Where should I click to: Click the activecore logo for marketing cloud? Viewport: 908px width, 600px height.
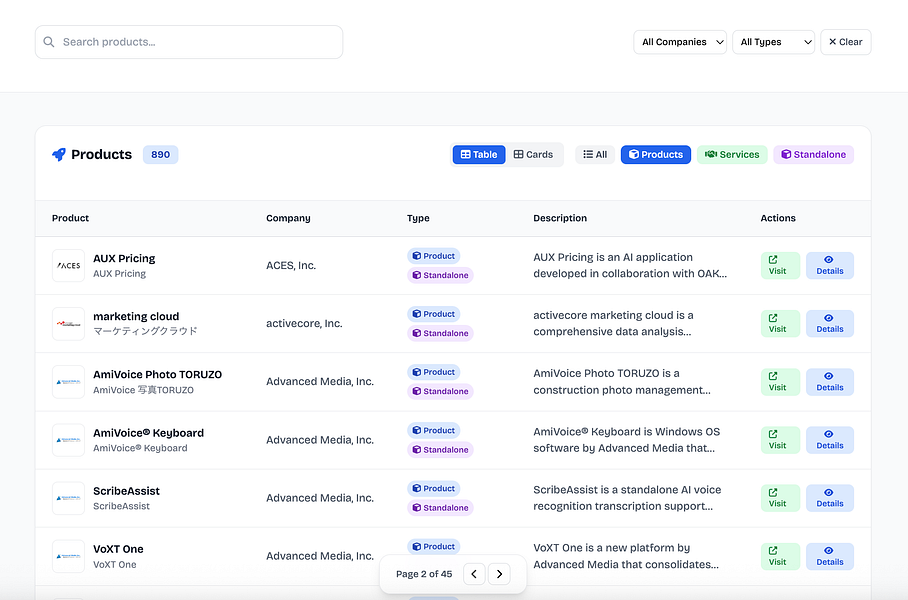[x=68, y=324]
